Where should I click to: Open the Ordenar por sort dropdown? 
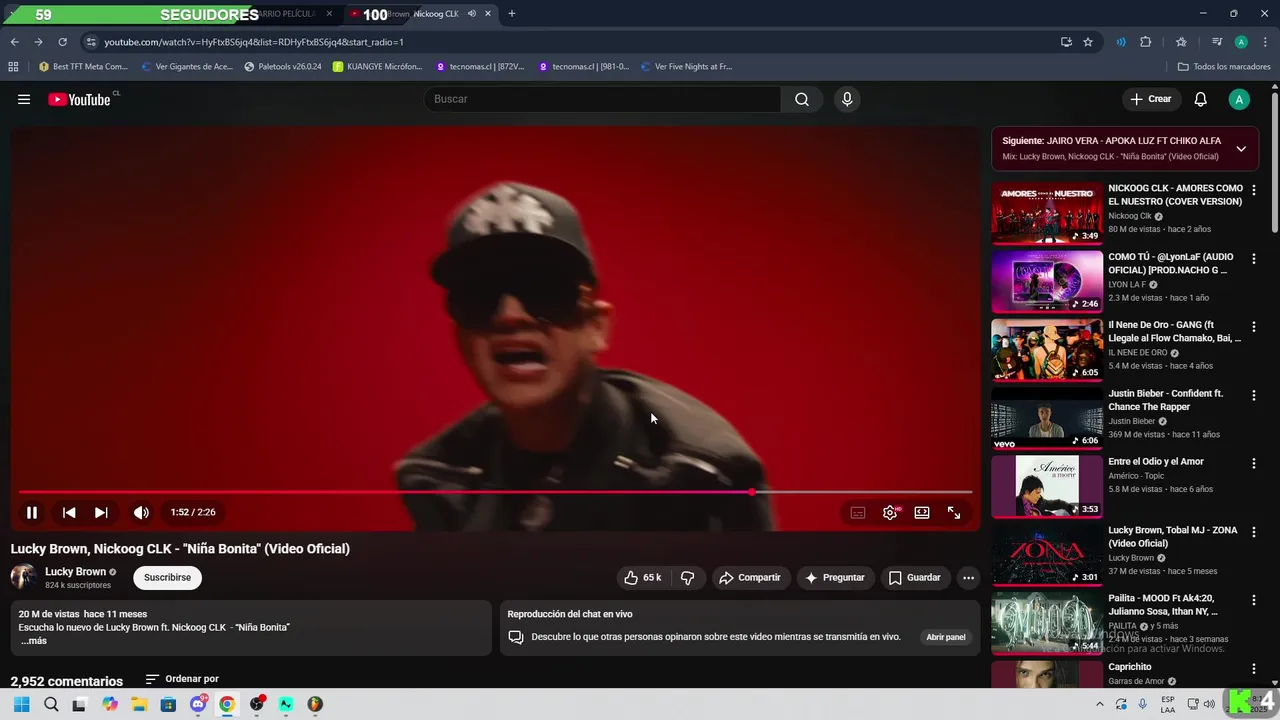(182, 679)
